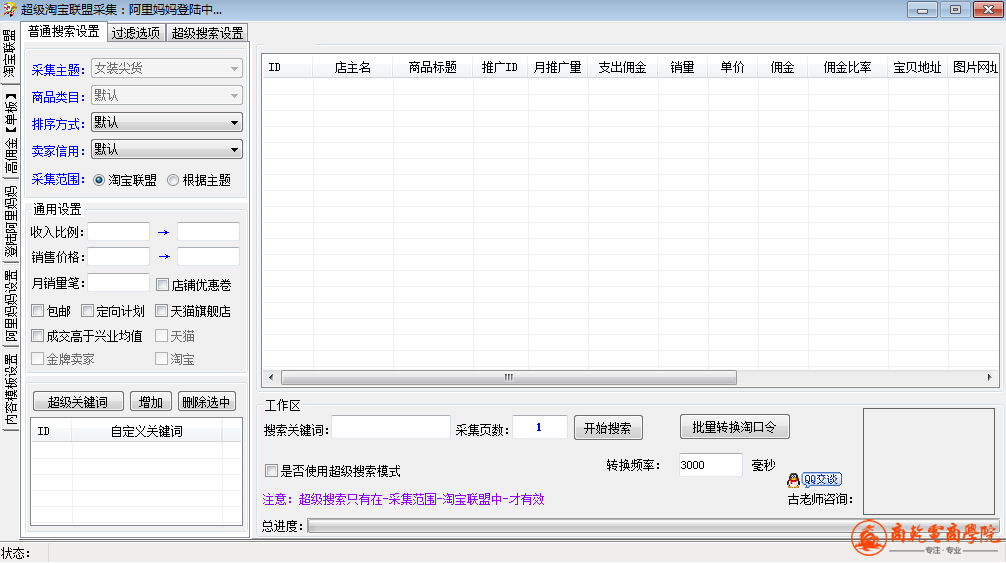Click 总进度 progress bar
The height and width of the screenshot is (563, 1006).
[x=653, y=526]
